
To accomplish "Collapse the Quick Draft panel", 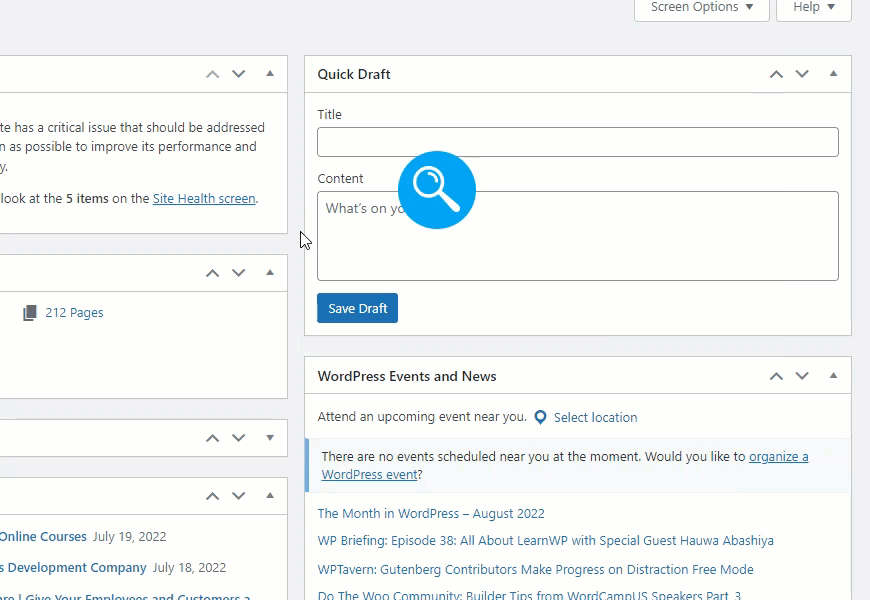I will click(833, 73).
